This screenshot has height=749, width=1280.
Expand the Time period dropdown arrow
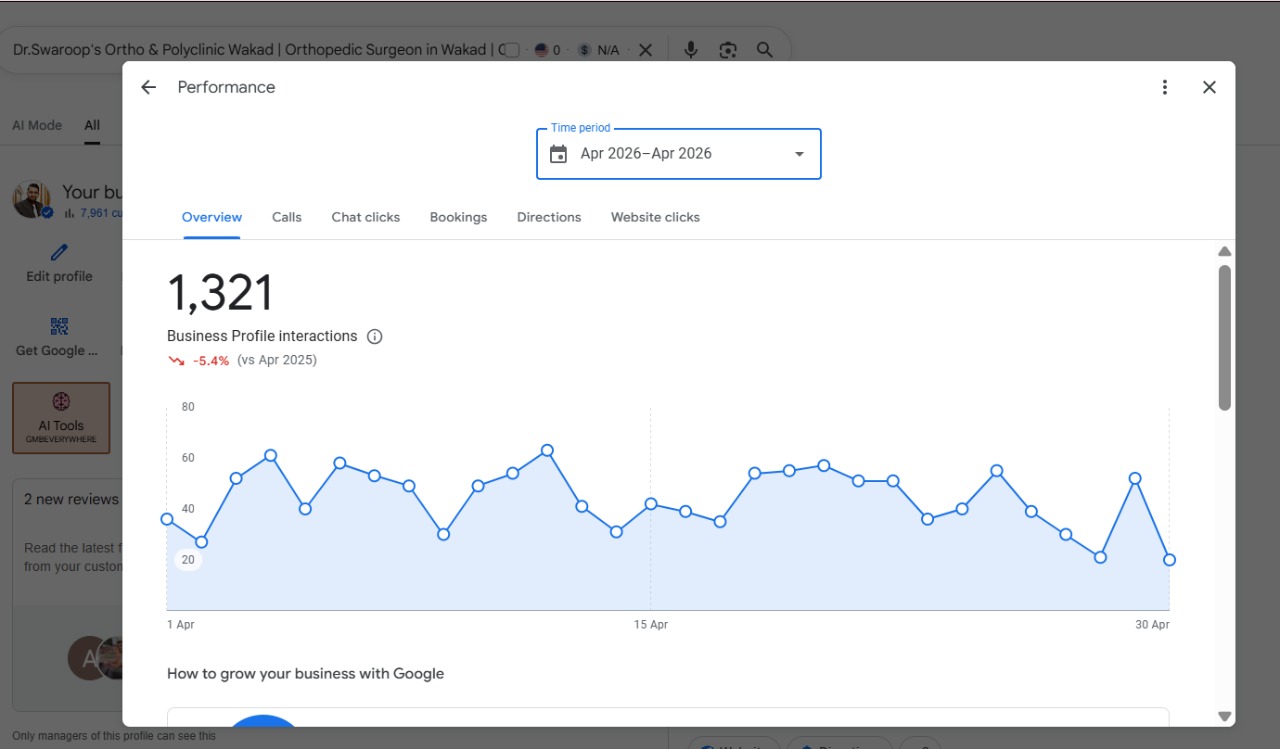coord(799,154)
